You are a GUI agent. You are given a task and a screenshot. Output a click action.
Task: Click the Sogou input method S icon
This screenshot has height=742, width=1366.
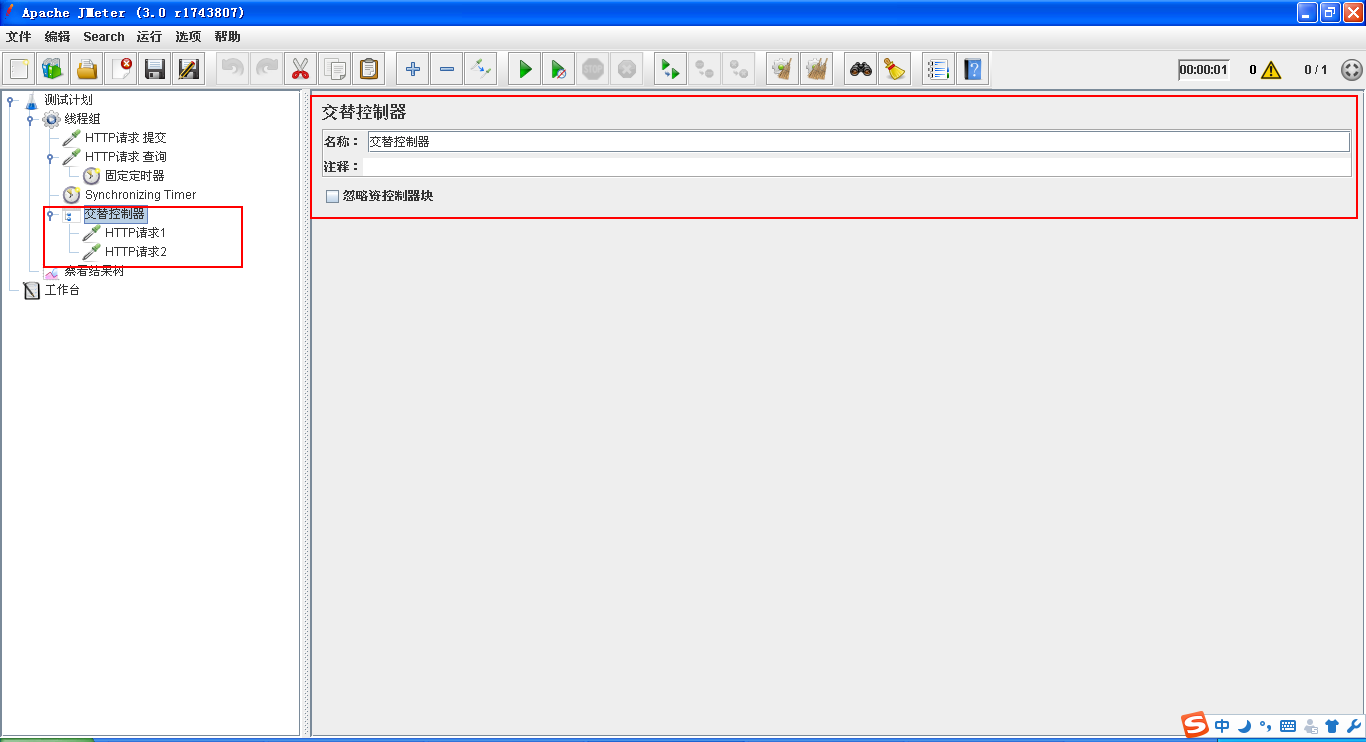[x=1196, y=725]
